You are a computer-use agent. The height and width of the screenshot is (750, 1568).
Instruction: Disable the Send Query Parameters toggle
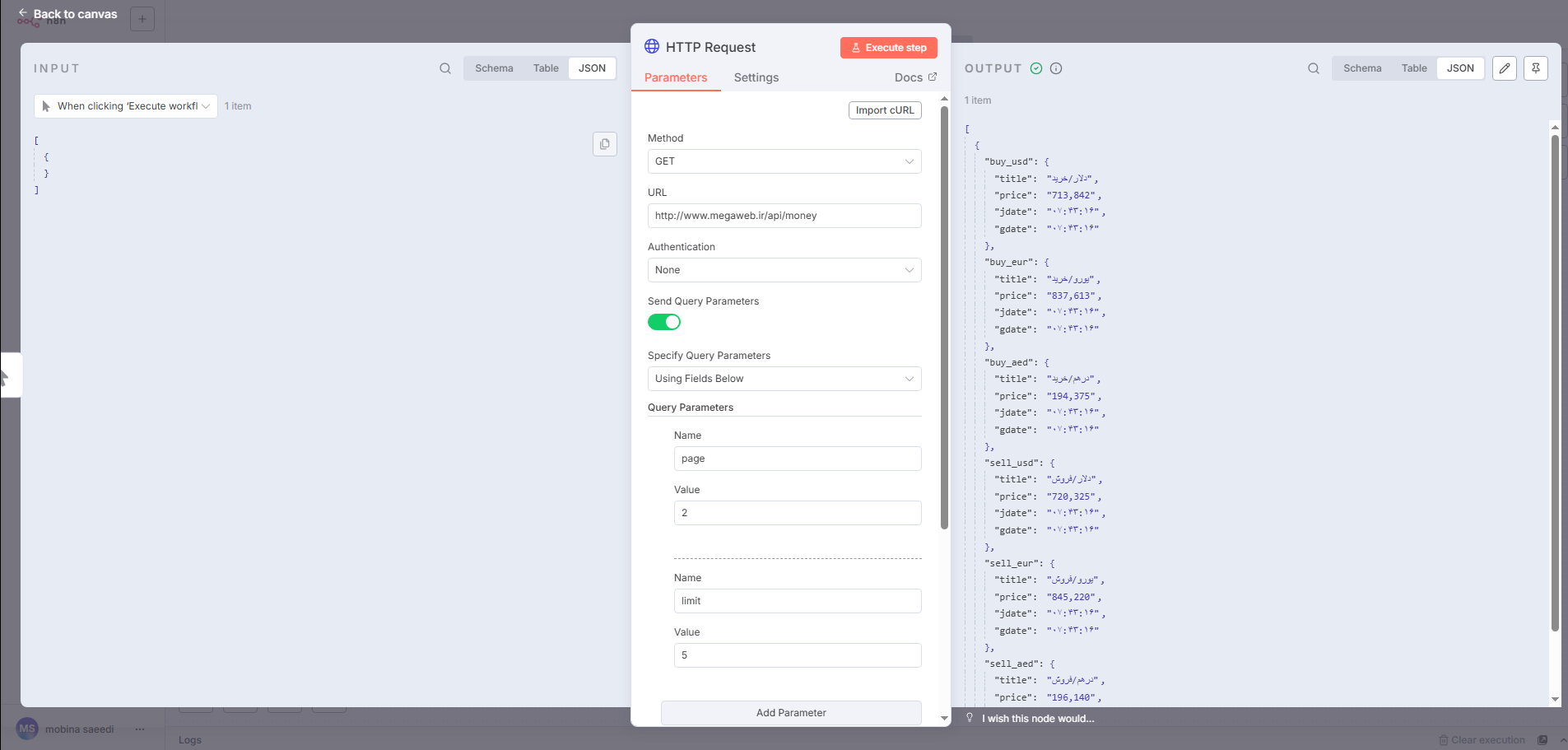point(664,322)
